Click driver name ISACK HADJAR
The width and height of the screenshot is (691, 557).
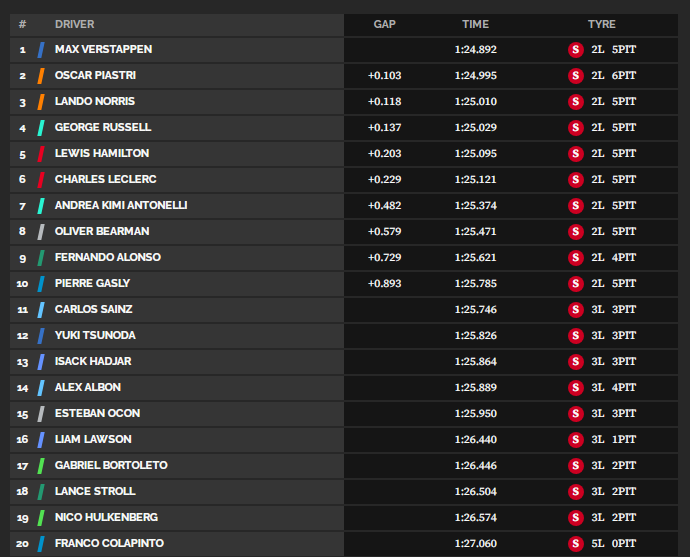(x=93, y=361)
